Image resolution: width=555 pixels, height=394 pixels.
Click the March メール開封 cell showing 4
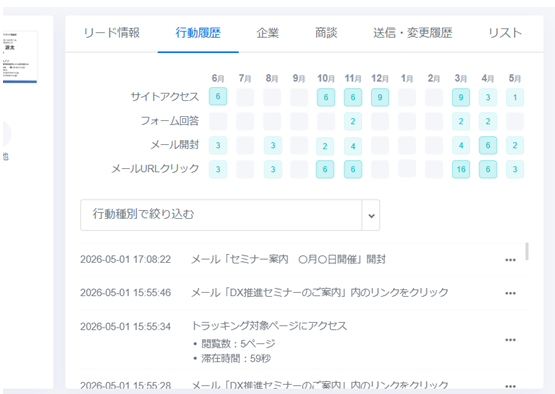pyautogui.click(x=461, y=145)
